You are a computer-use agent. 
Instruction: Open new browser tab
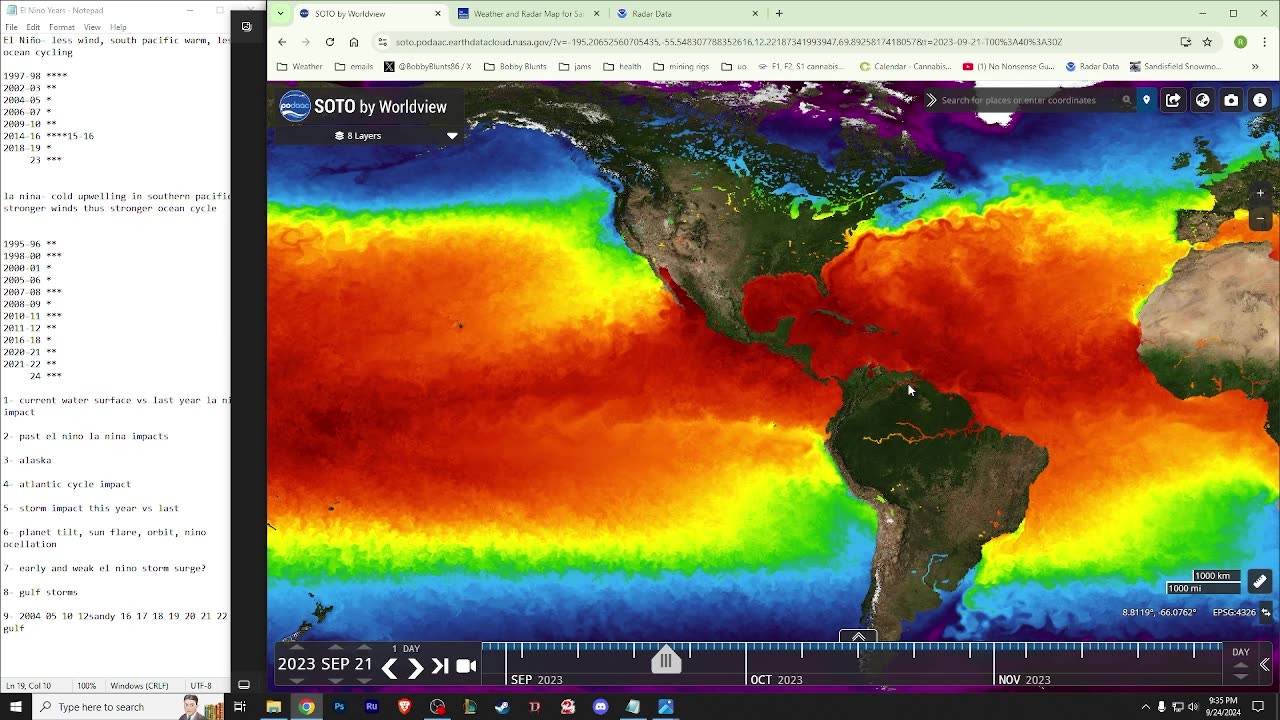pyautogui.click(x=779, y=14)
